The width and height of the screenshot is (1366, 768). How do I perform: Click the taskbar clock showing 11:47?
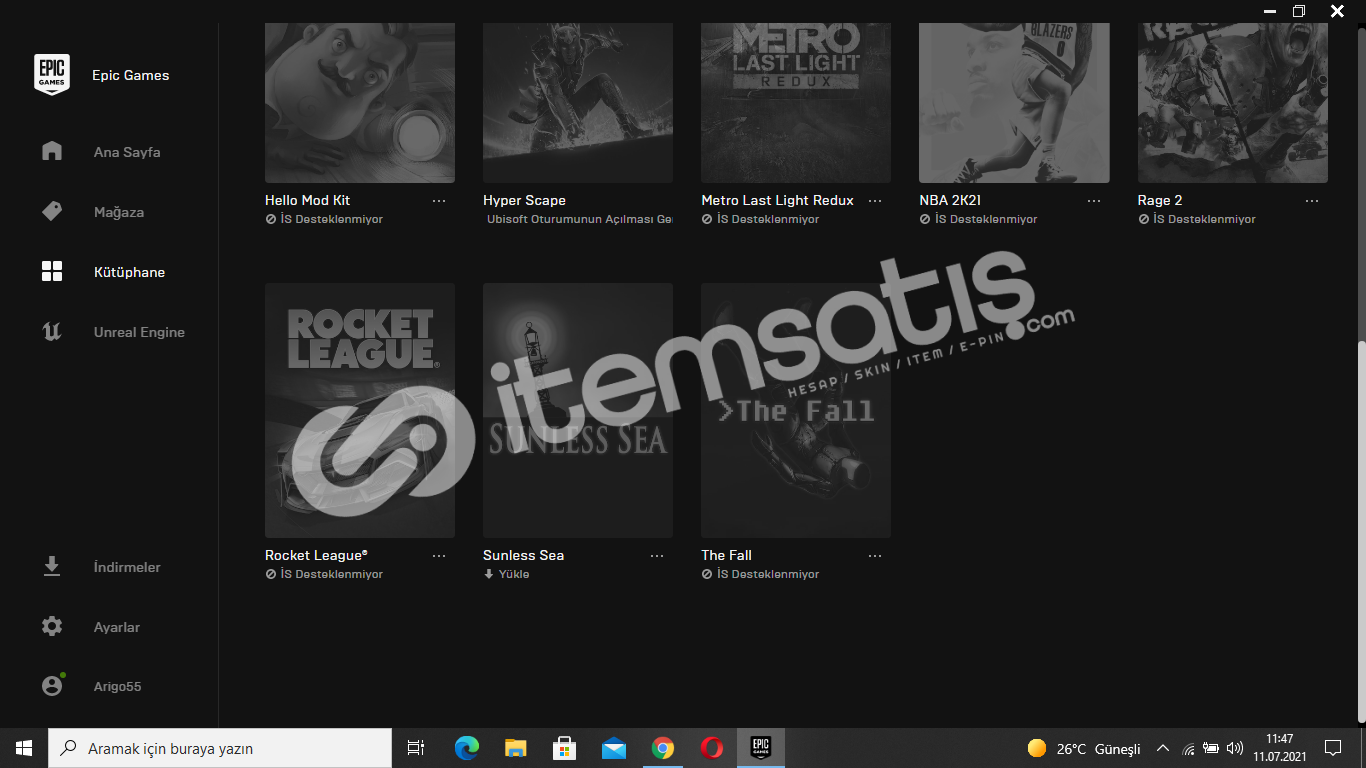pos(1280,748)
